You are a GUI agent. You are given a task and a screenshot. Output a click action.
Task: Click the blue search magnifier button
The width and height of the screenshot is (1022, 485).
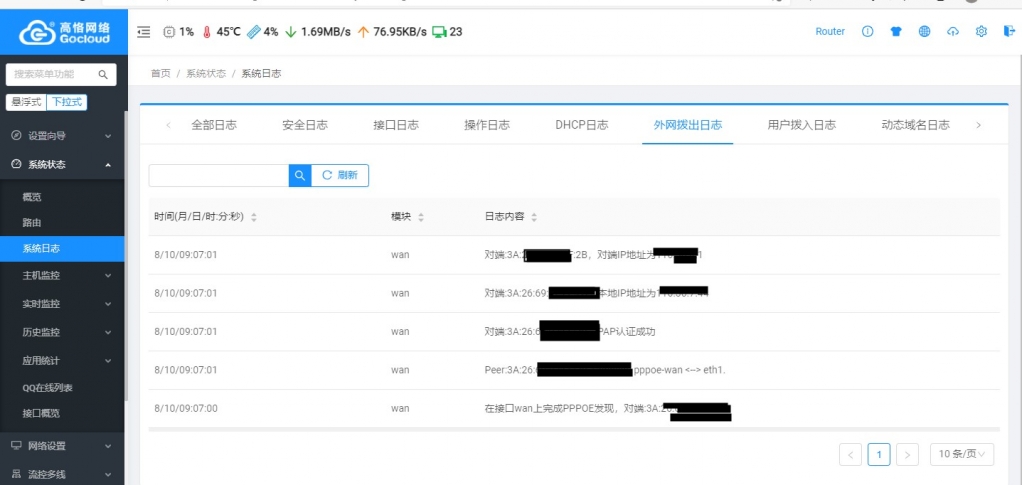click(300, 175)
